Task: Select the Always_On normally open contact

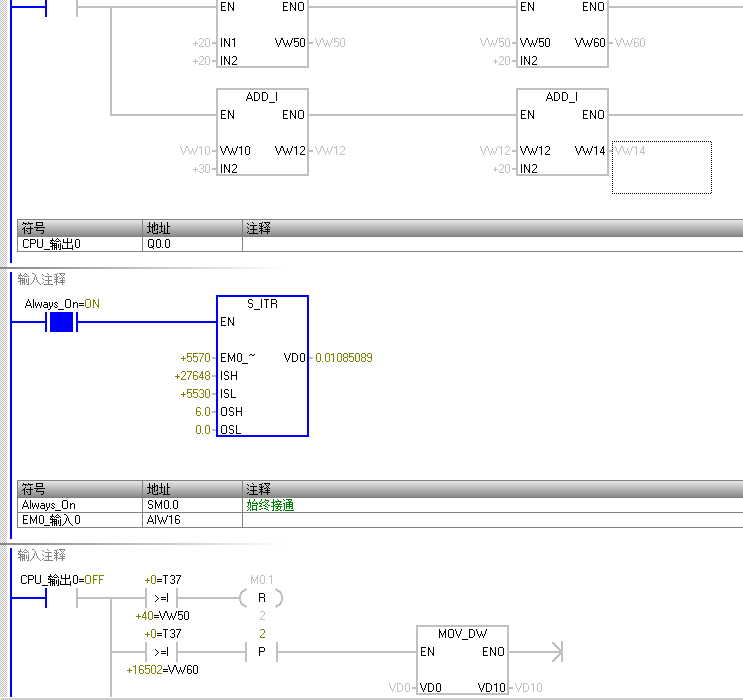Action: pos(62,322)
